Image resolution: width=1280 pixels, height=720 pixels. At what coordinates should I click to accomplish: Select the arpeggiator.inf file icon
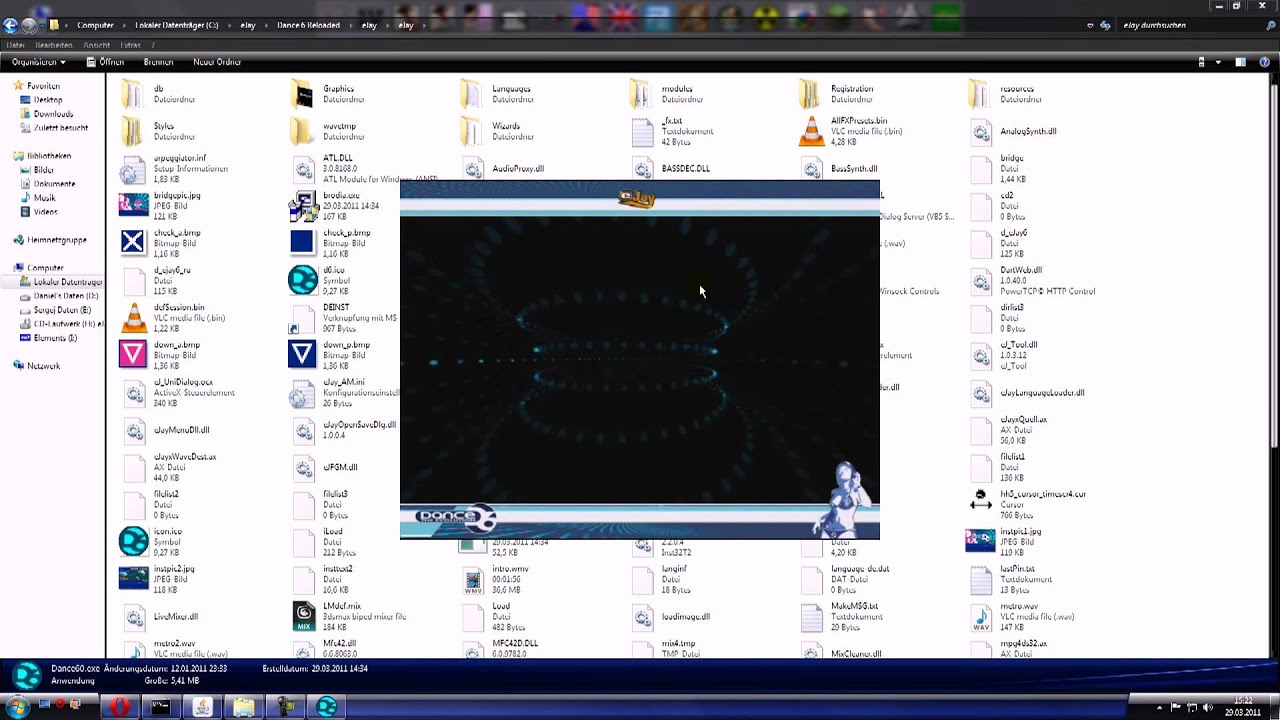tap(132, 168)
